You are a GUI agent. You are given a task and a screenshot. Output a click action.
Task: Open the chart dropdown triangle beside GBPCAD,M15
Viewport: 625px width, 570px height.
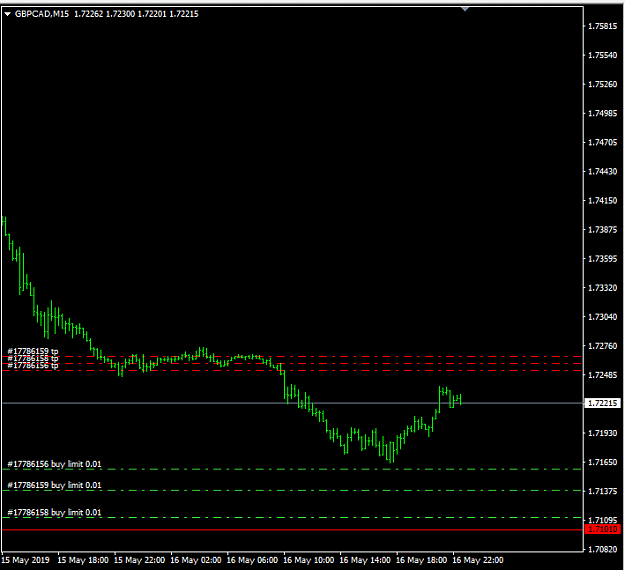pyautogui.click(x=8, y=14)
